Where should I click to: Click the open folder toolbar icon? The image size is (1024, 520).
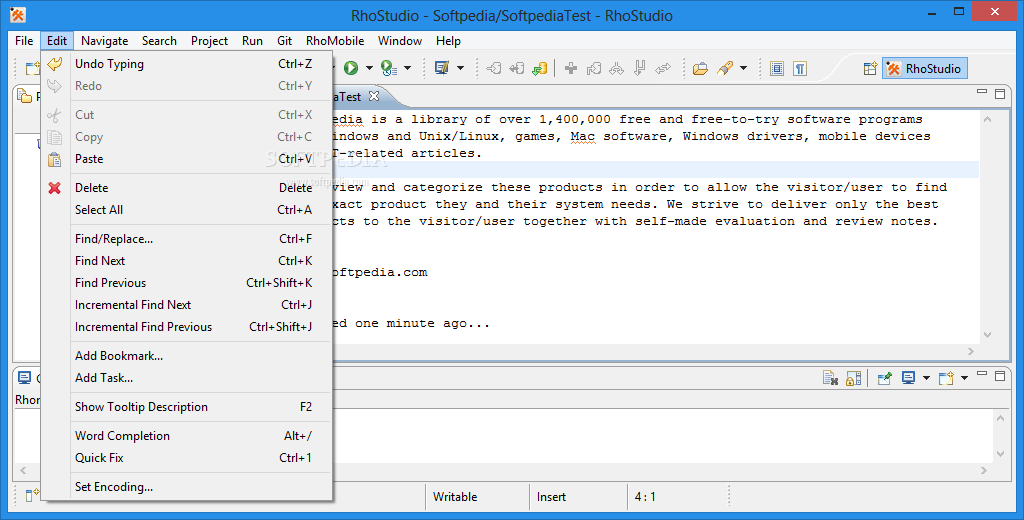coord(700,68)
